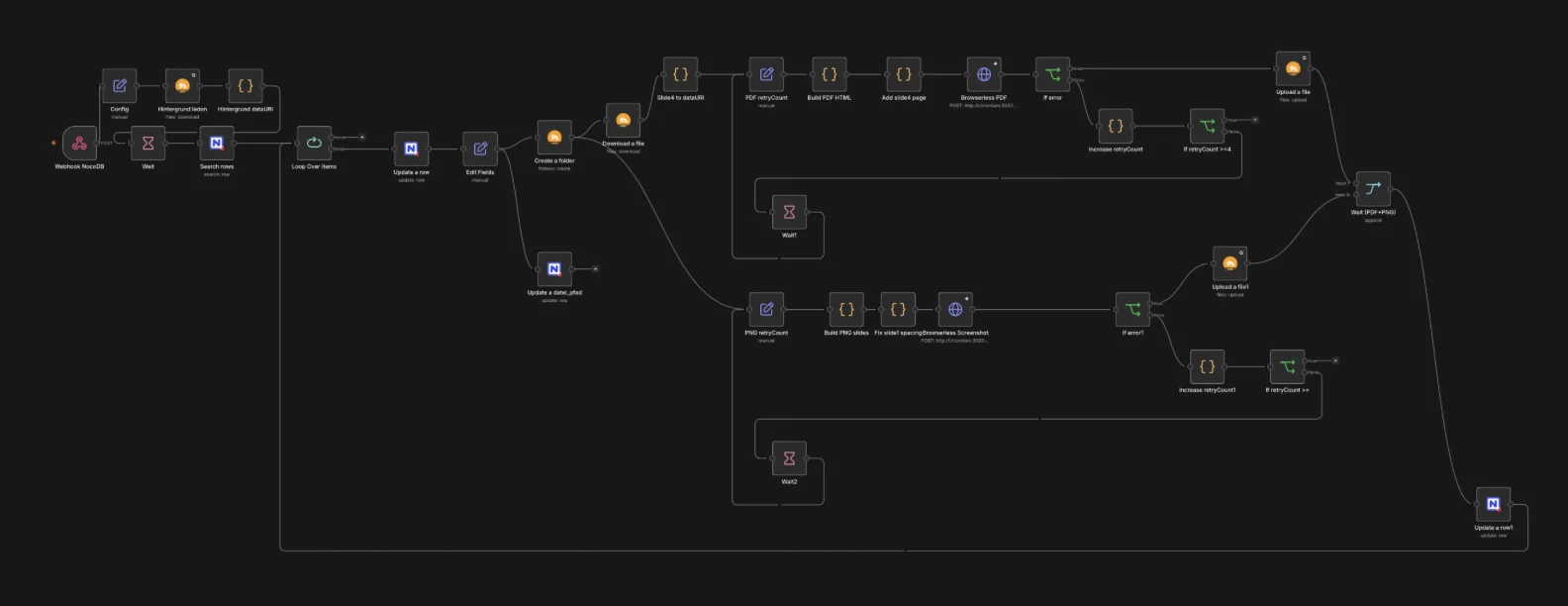Open the If error1 node
This screenshot has width=1568, height=606.
[1132, 310]
